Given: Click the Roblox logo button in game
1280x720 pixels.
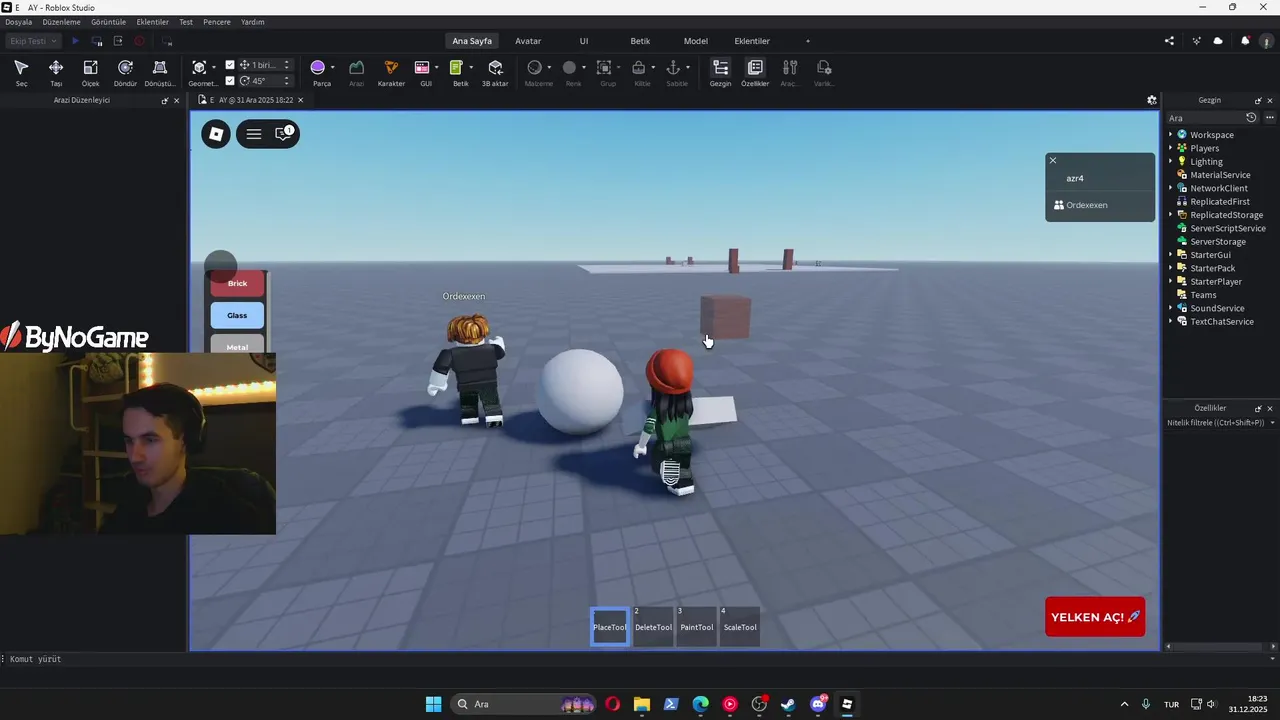Looking at the screenshot, I should pyautogui.click(x=216, y=134).
